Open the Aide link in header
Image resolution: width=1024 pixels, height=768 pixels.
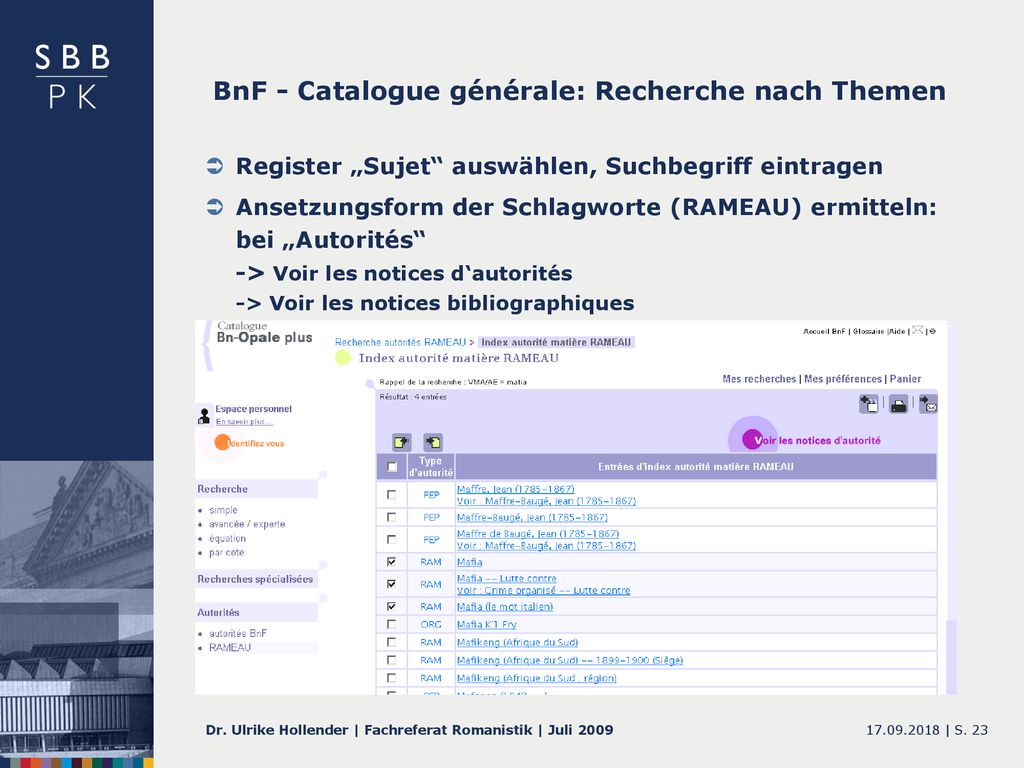tap(897, 331)
